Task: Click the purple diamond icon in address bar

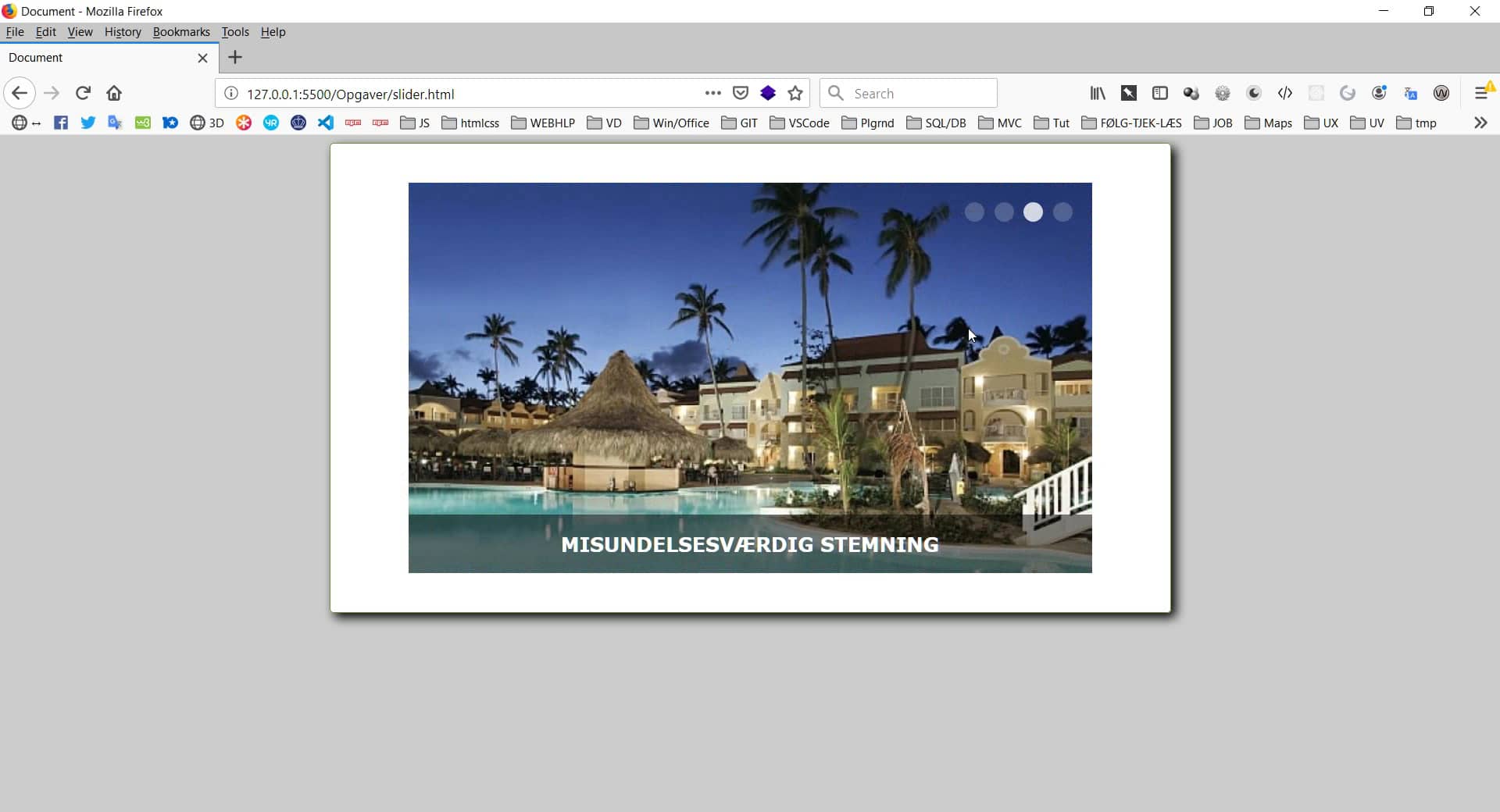Action: click(768, 94)
